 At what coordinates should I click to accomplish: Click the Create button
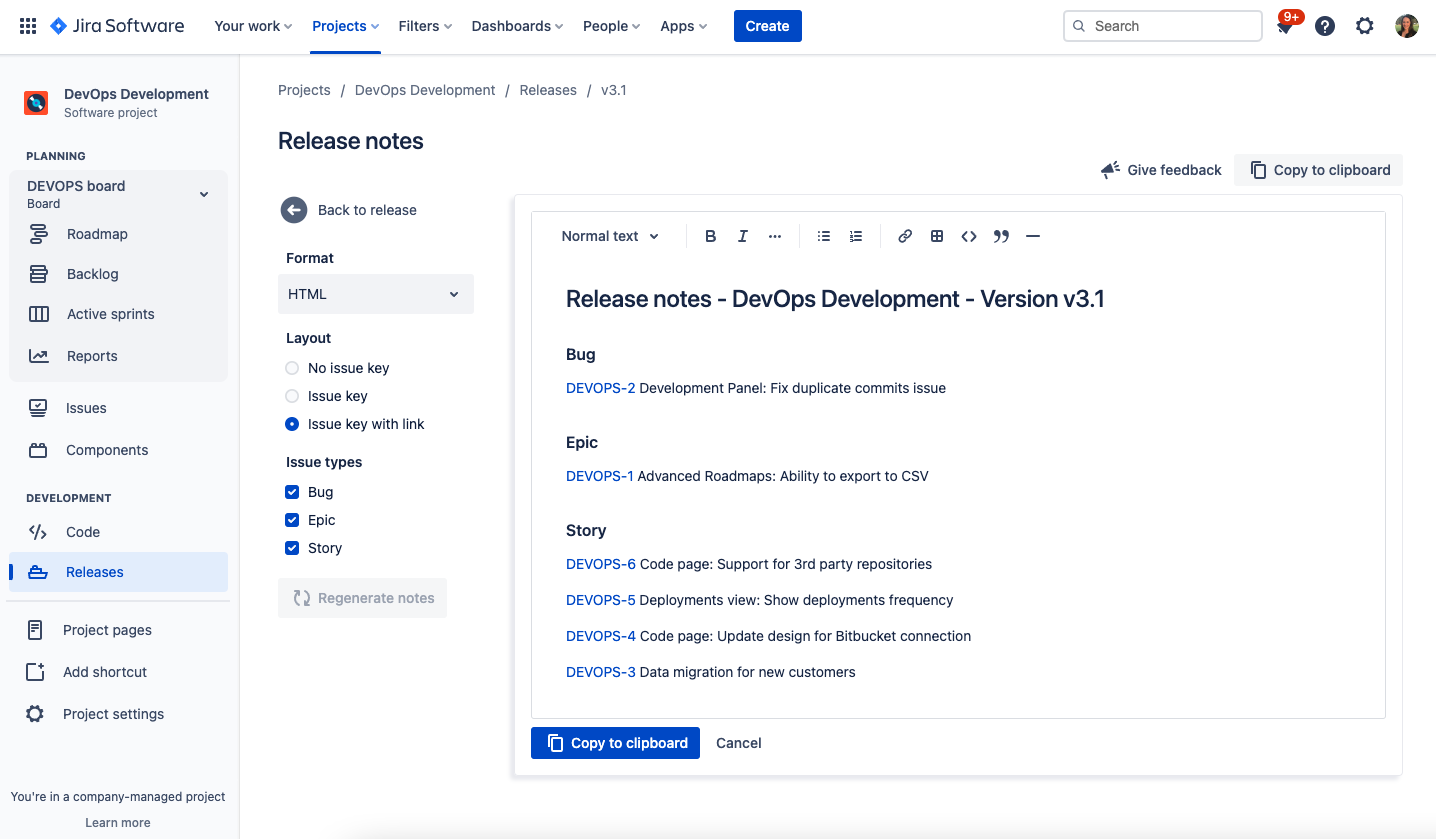point(768,26)
